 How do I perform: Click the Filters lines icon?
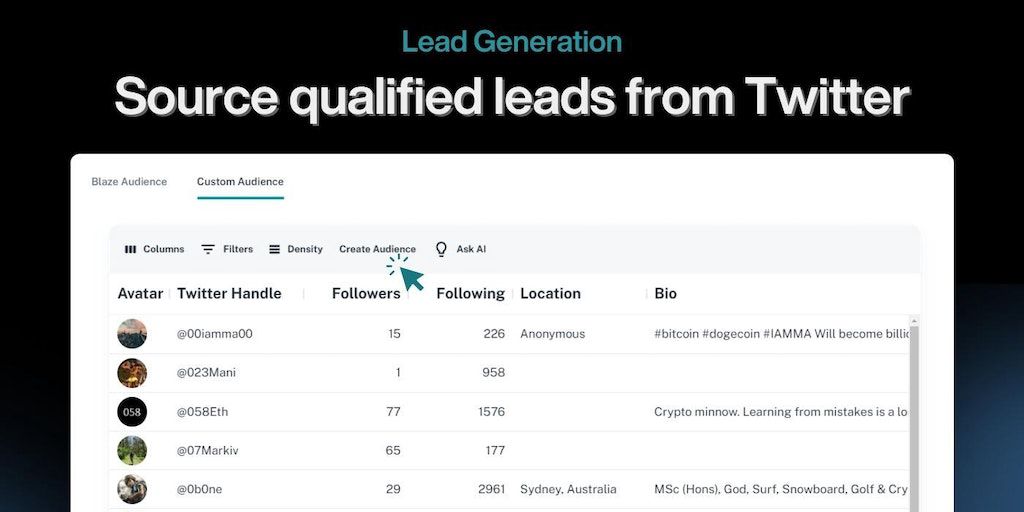tap(208, 249)
